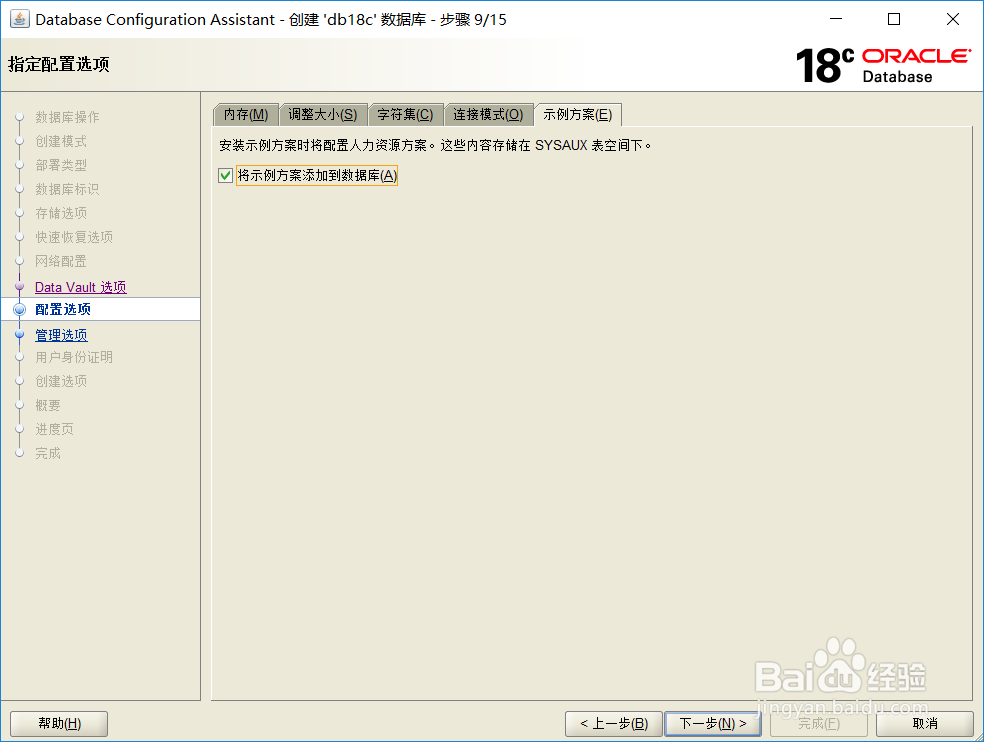This screenshot has height=742, width=984.
Task: Uncheck 将示例方案添加到数据库(A)
Action: (x=226, y=175)
